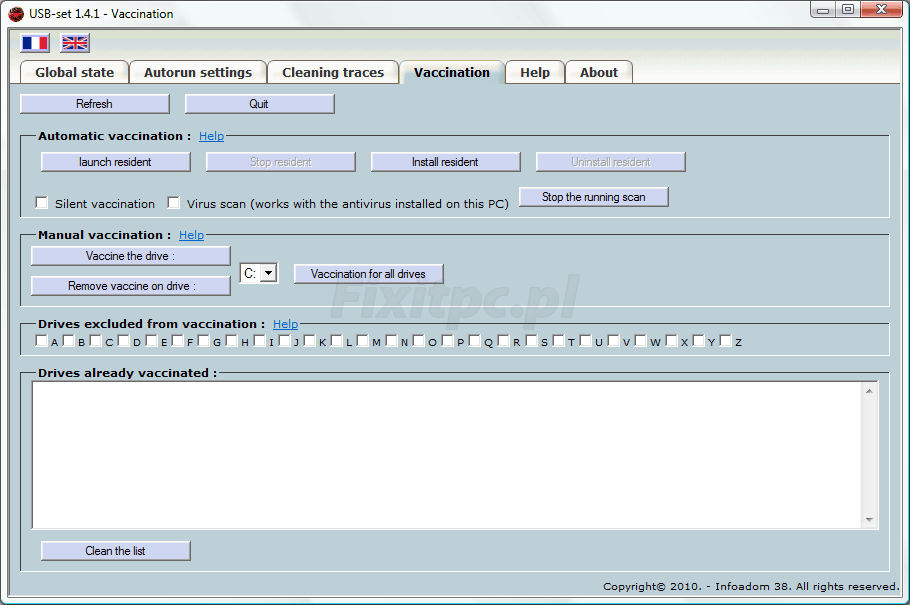Click vaccinated list scrollbar up arrow
The width and height of the screenshot is (910, 605).
869,391
